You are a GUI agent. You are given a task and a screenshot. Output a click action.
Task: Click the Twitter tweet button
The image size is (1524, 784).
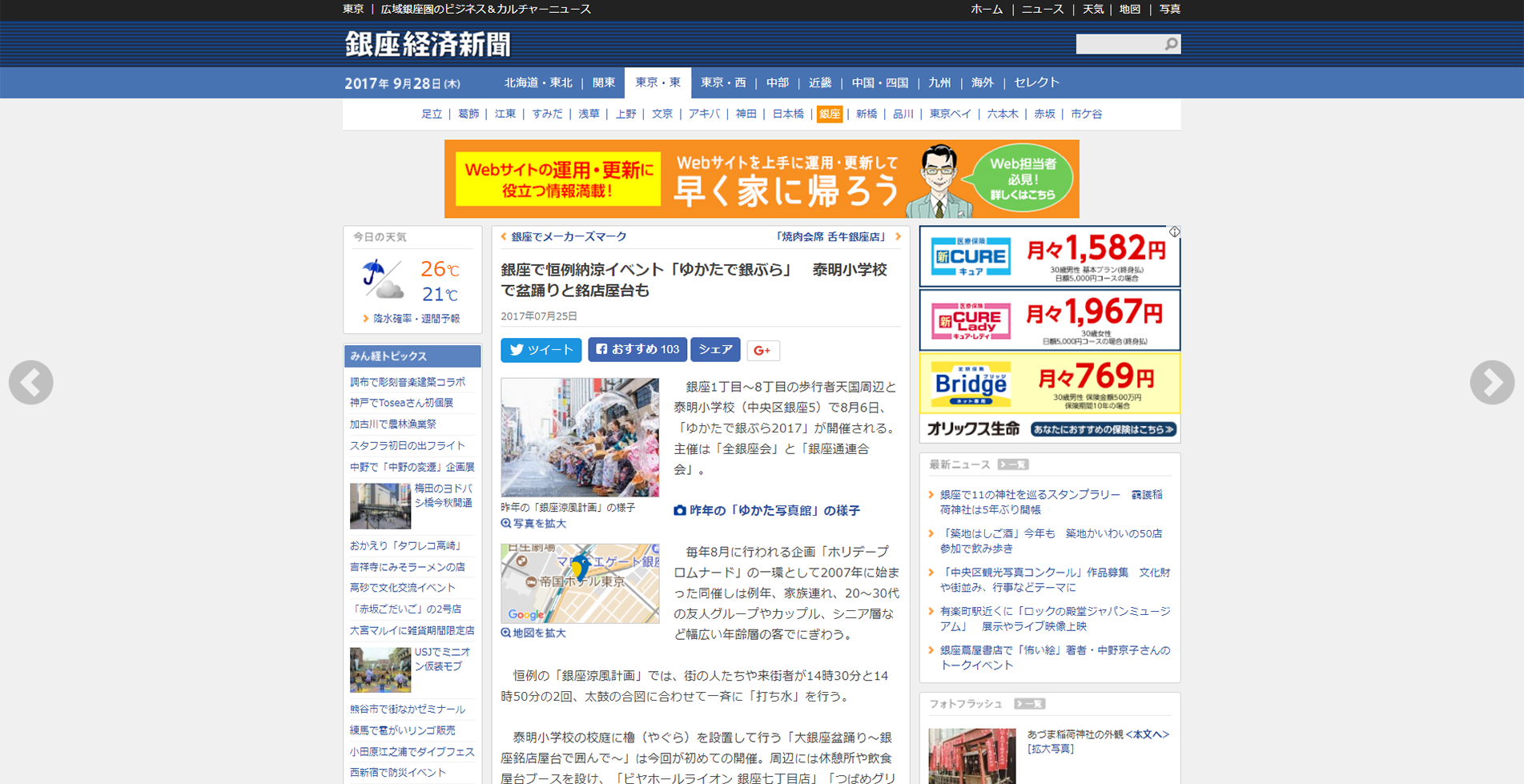[x=541, y=350]
